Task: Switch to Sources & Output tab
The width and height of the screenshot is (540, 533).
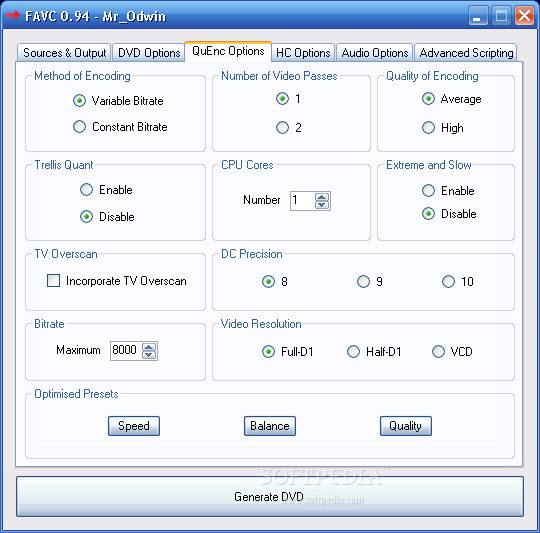Action: [x=64, y=53]
